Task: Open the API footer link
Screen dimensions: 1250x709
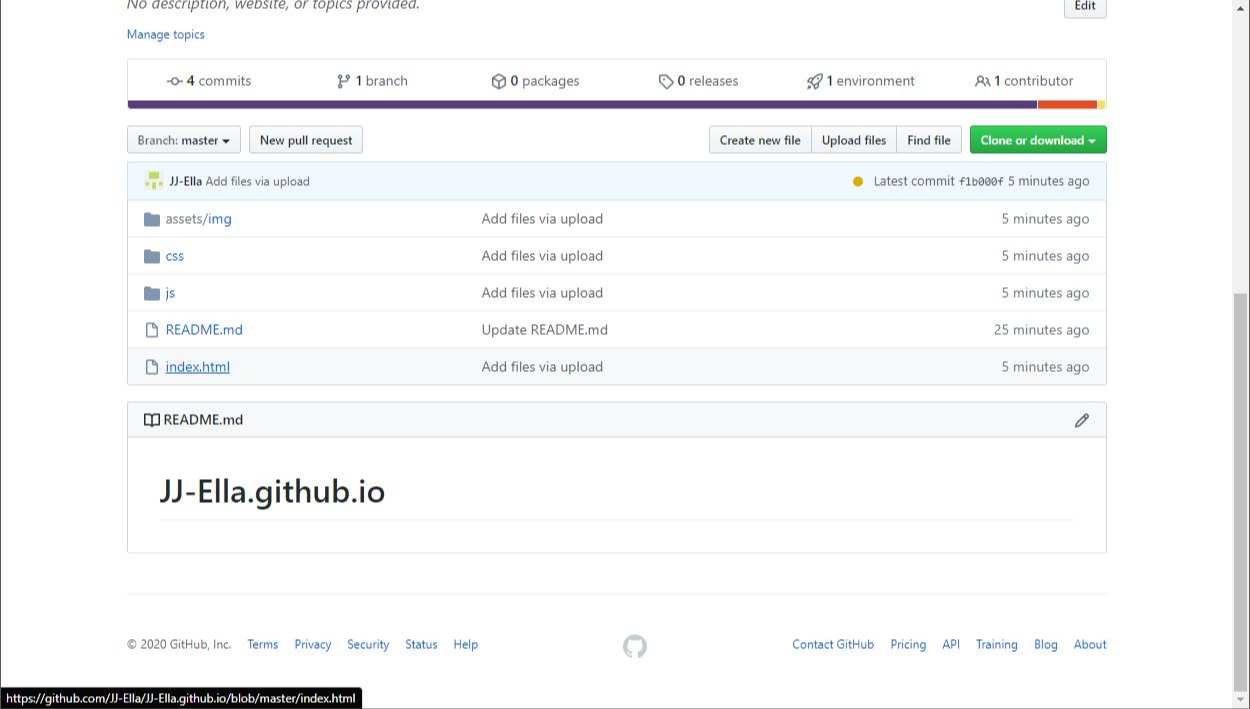Action: 951,645
